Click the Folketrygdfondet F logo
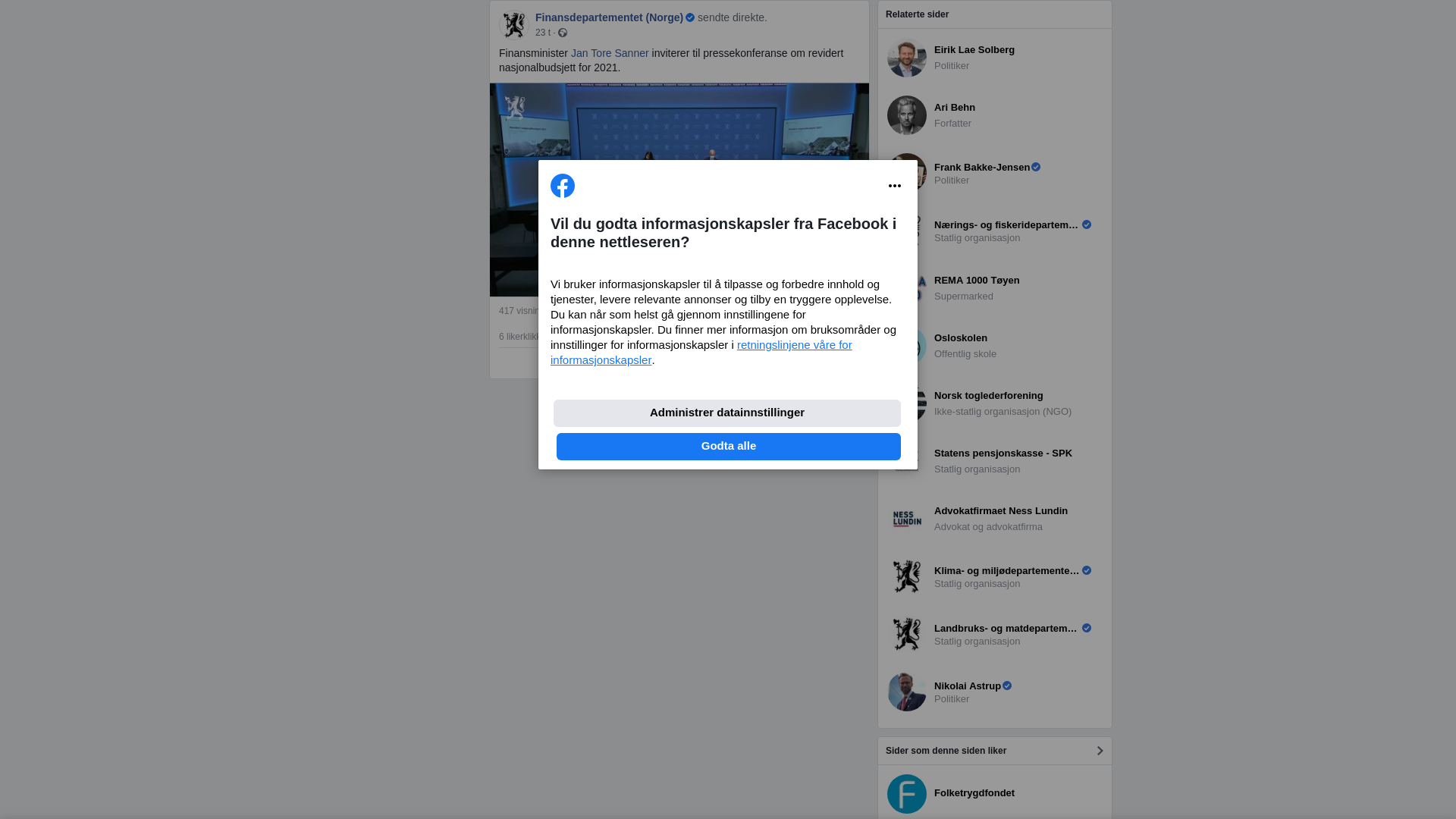1456x819 pixels. pyautogui.click(x=907, y=794)
